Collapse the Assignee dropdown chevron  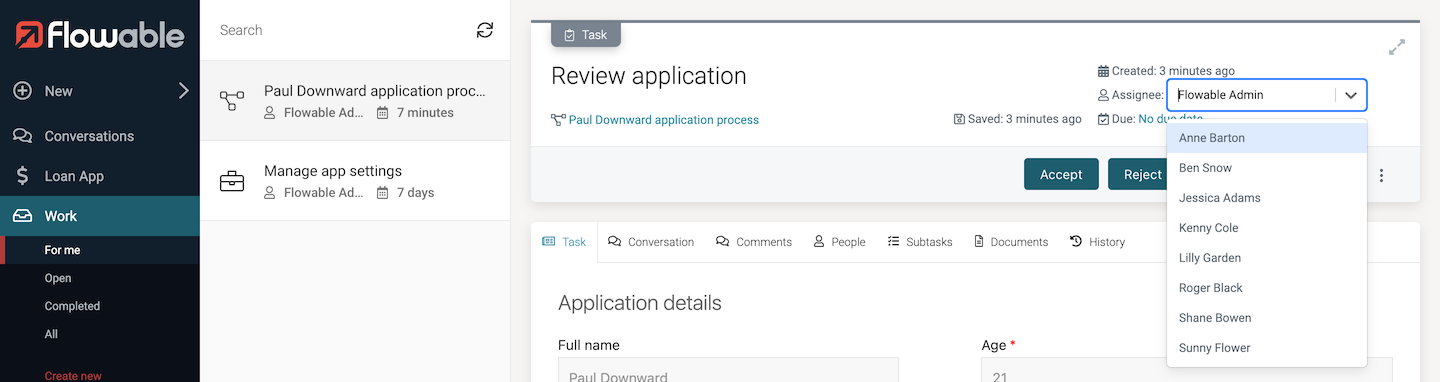[1351, 95]
